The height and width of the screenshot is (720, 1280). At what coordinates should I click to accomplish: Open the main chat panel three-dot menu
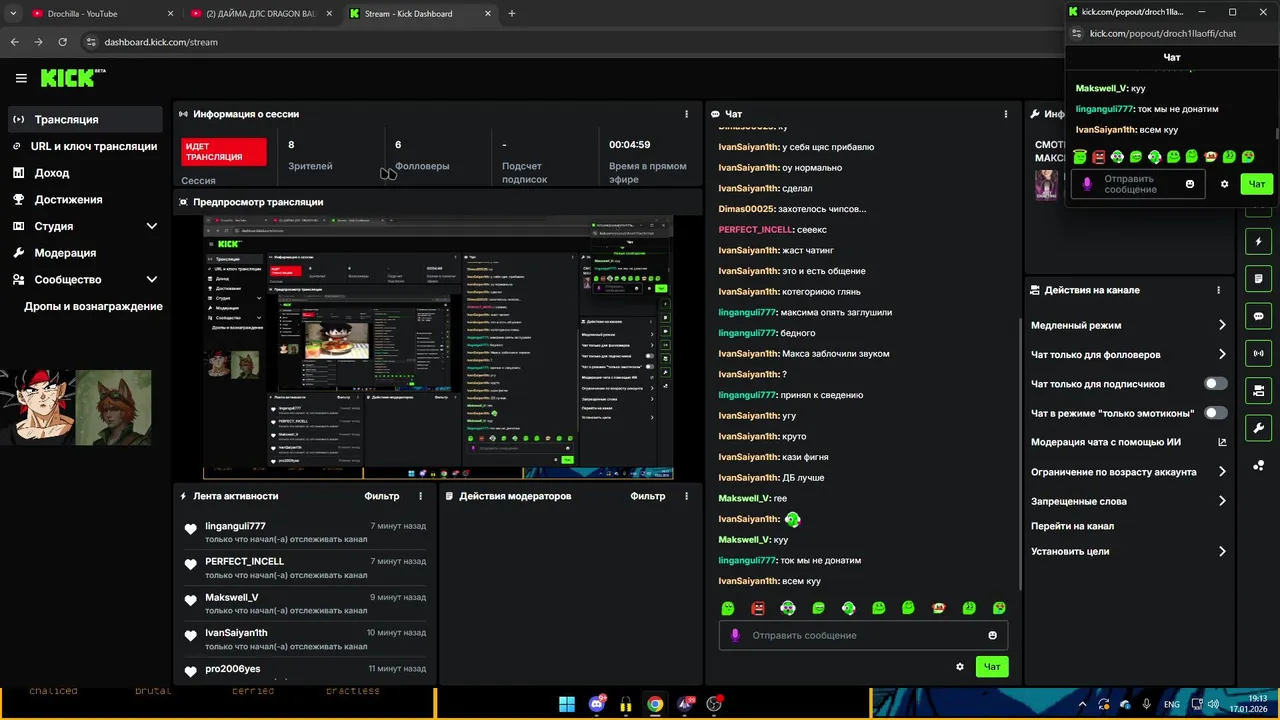pos(1006,114)
